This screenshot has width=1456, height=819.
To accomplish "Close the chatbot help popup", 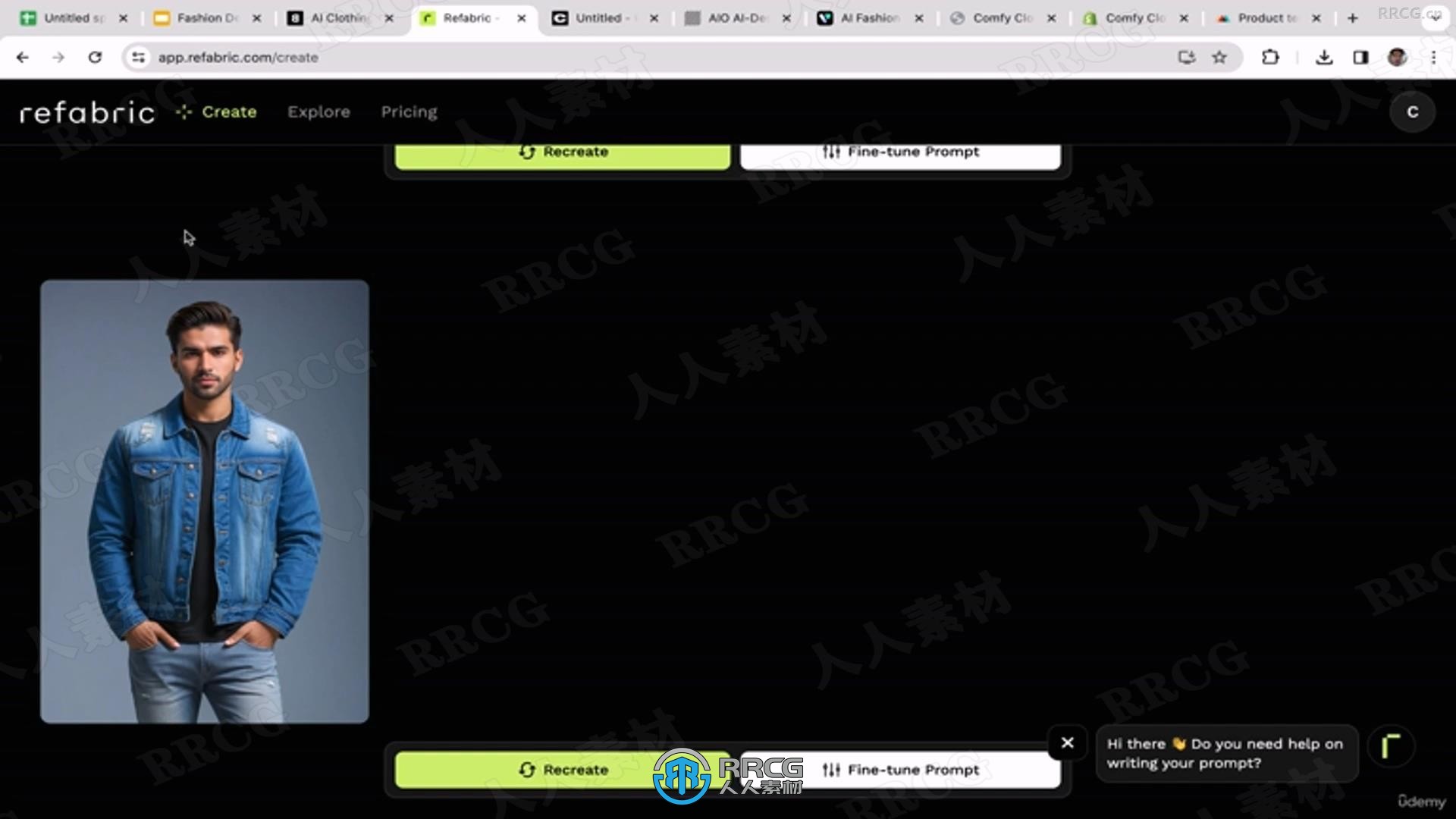I will [1067, 744].
